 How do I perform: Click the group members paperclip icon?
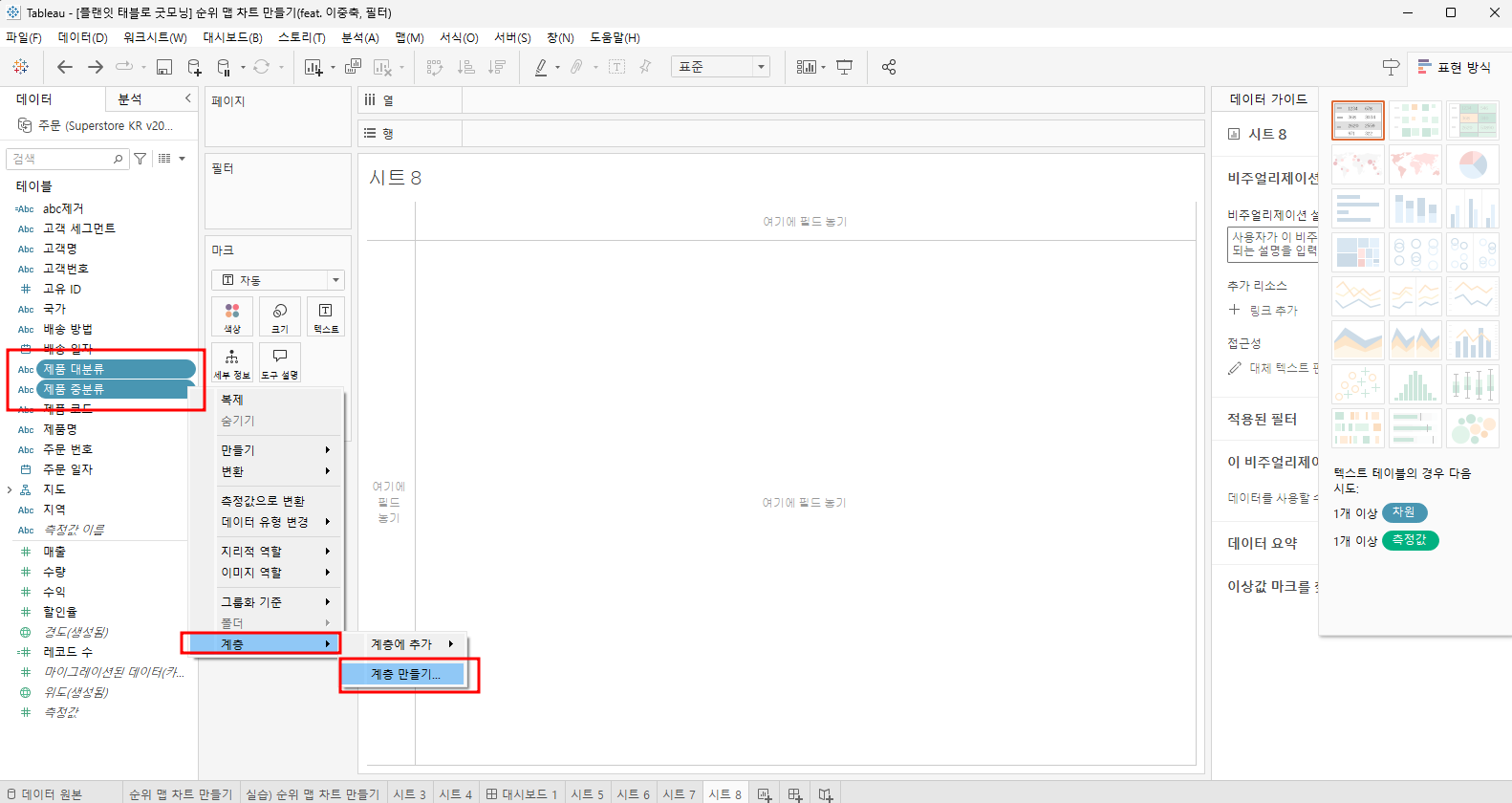coord(576,67)
